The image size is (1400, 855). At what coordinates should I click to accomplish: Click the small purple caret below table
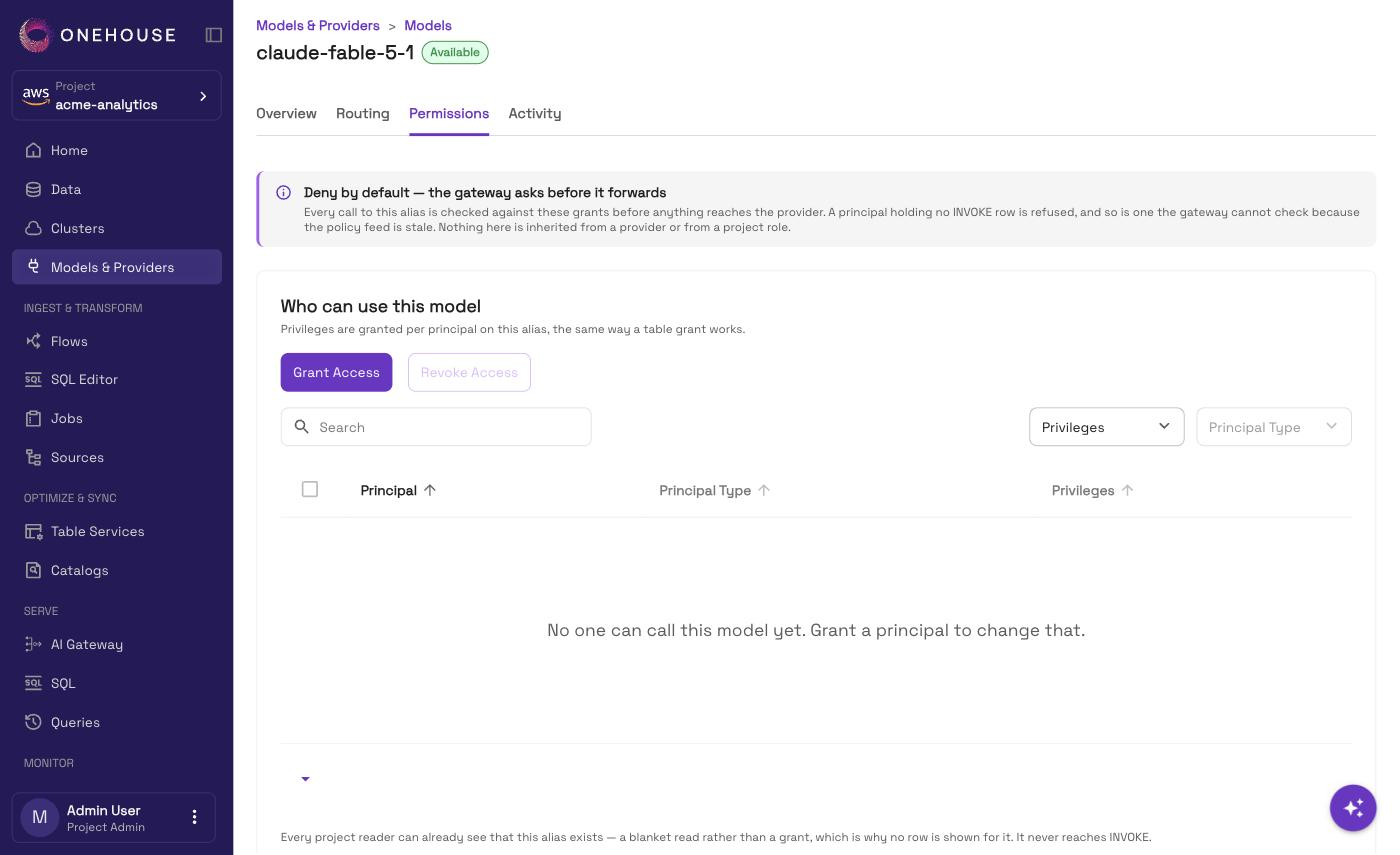pos(305,779)
